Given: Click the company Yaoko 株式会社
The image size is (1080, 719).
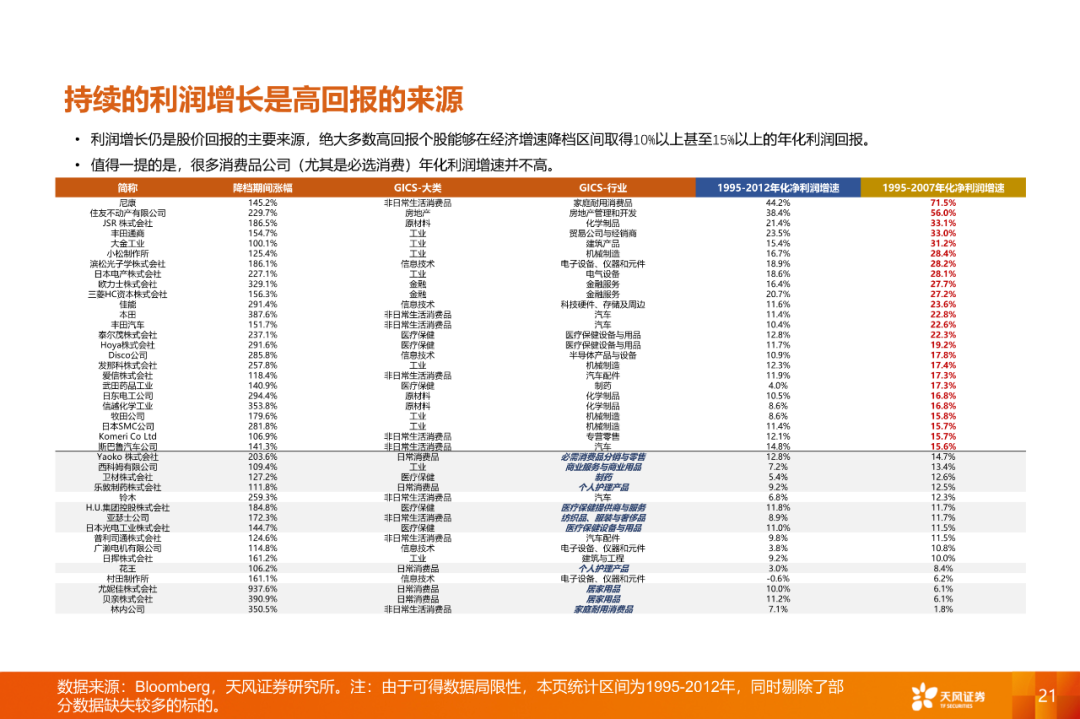Looking at the screenshot, I should coord(127,457).
